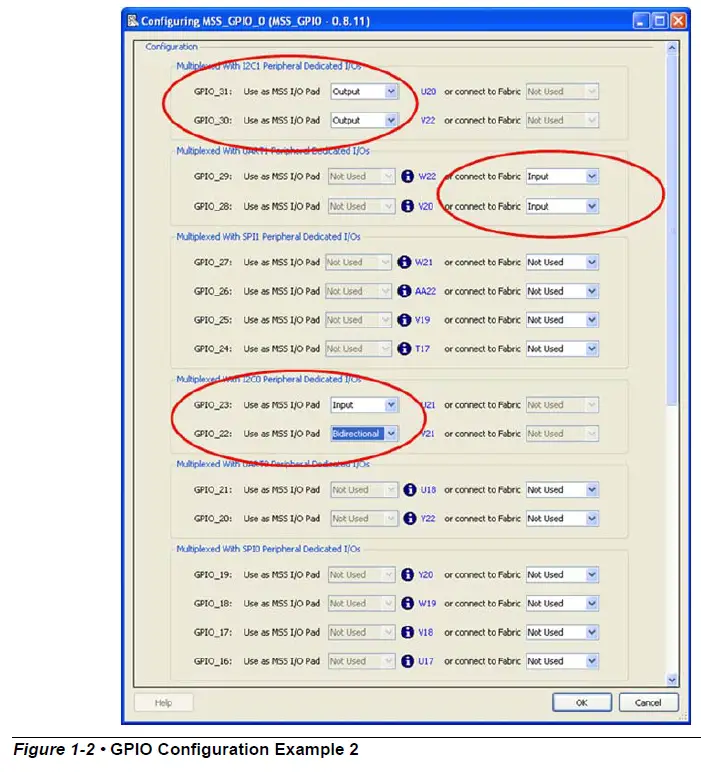Click the info icon for GPIO_24

click(x=404, y=349)
